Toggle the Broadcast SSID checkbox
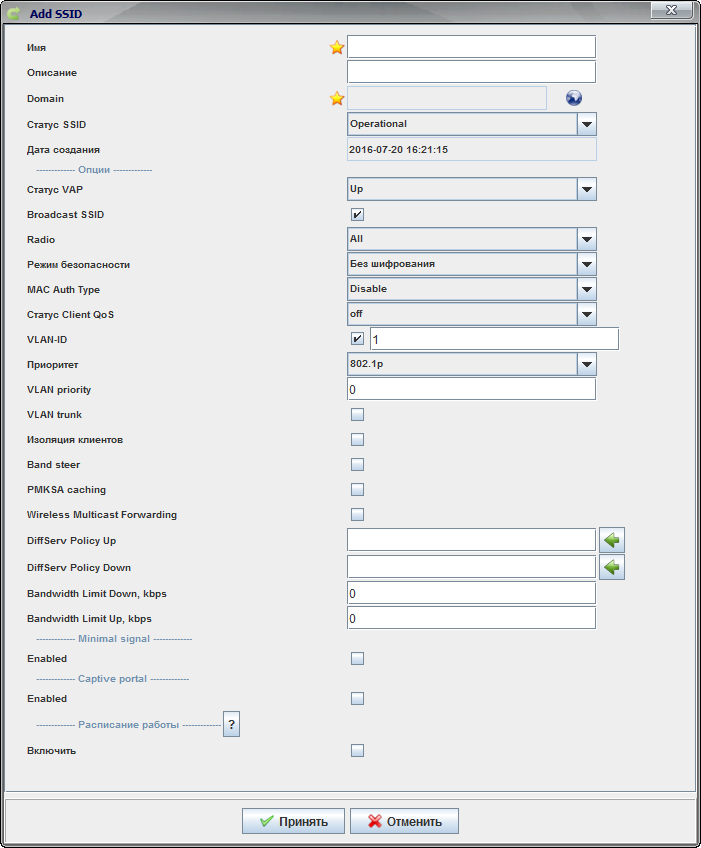 tap(357, 214)
